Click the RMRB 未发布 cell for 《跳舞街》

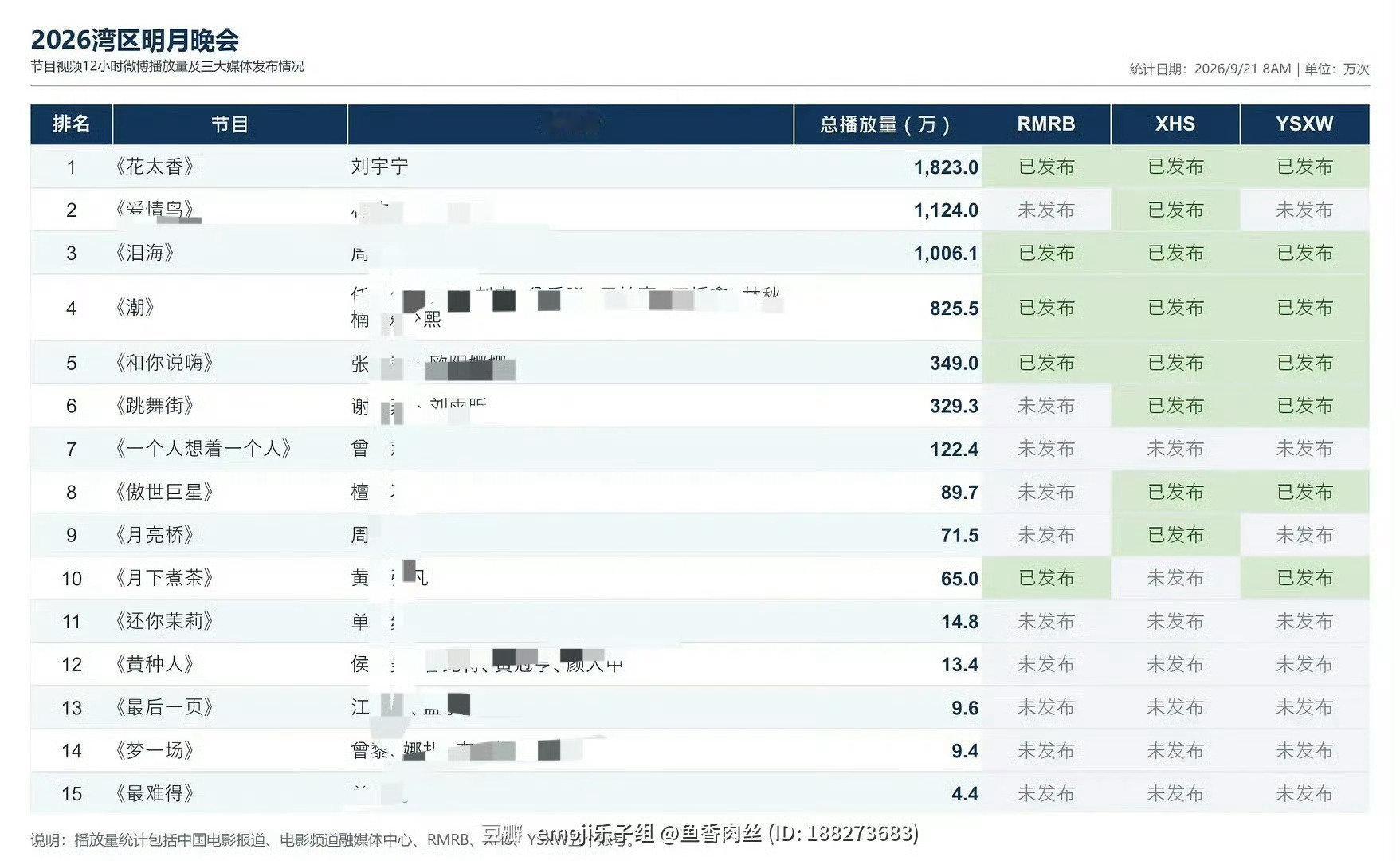click(1046, 406)
